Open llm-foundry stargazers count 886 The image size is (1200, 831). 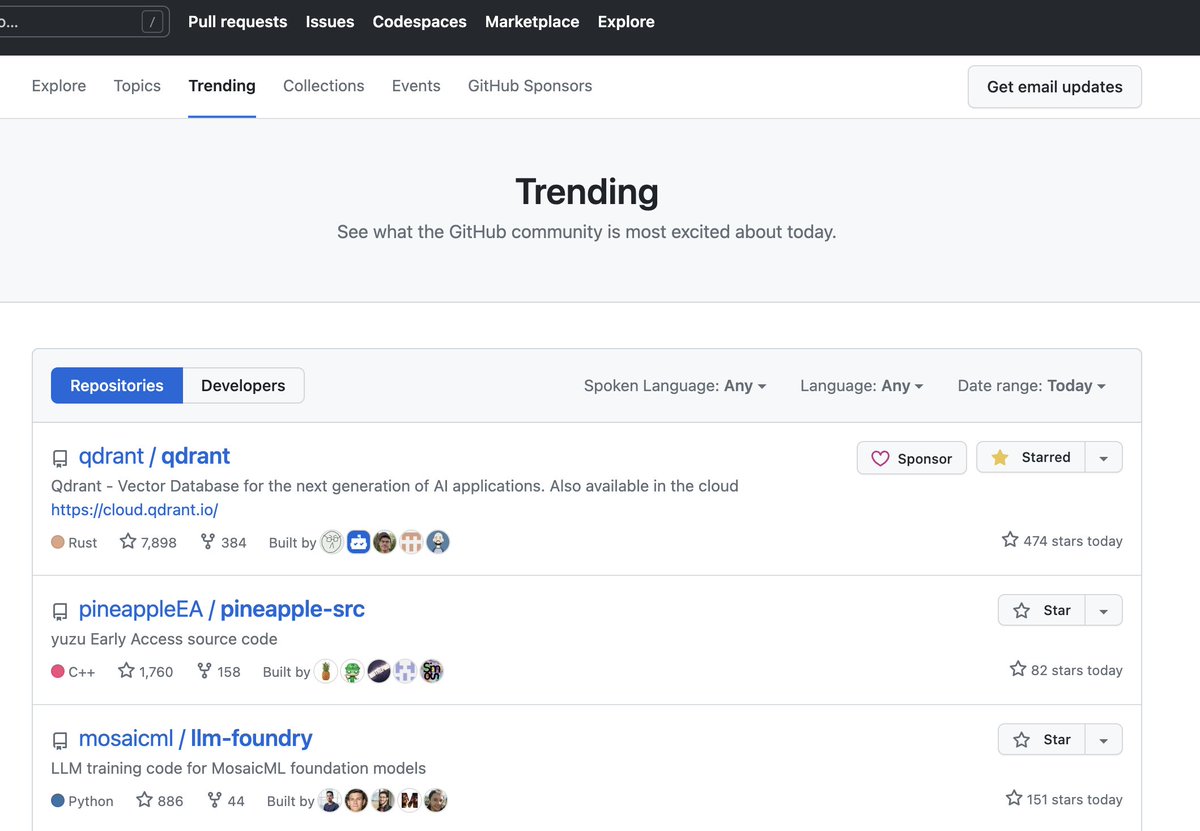click(160, 800)
